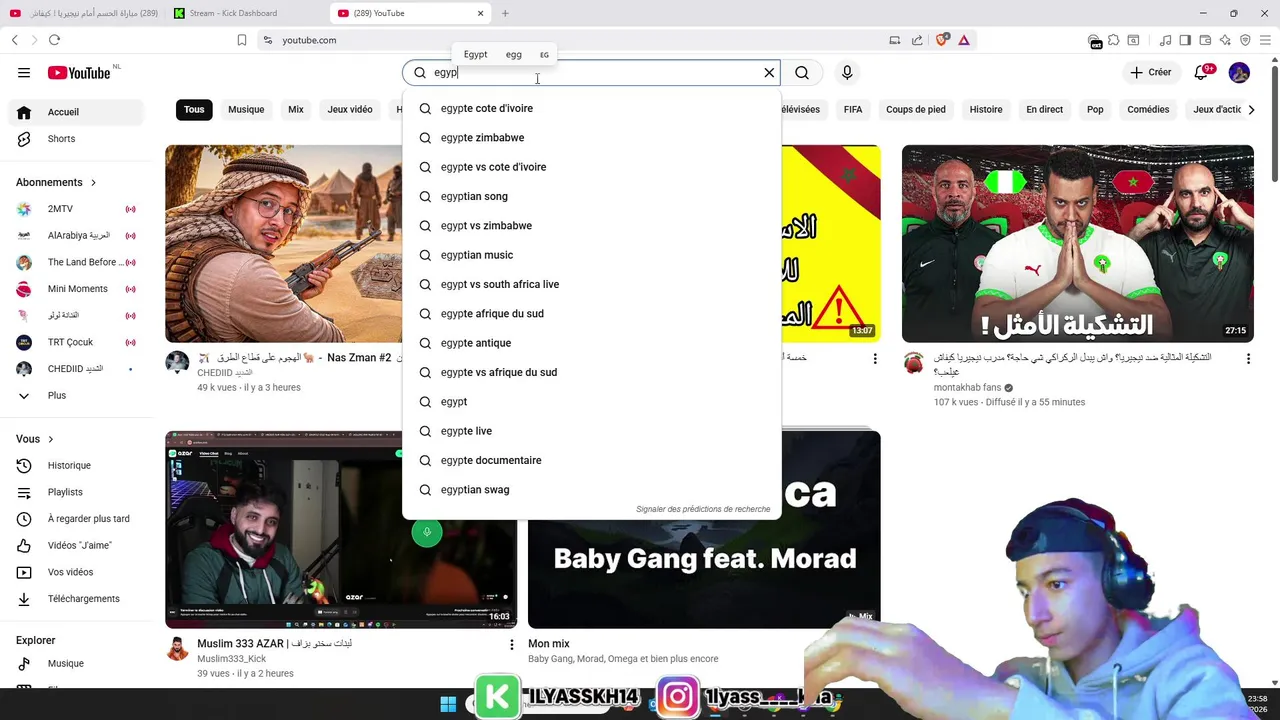Select the Musique chip
Screen dimensions: 1280x720
pyautogui.click(x=246, y=110)
